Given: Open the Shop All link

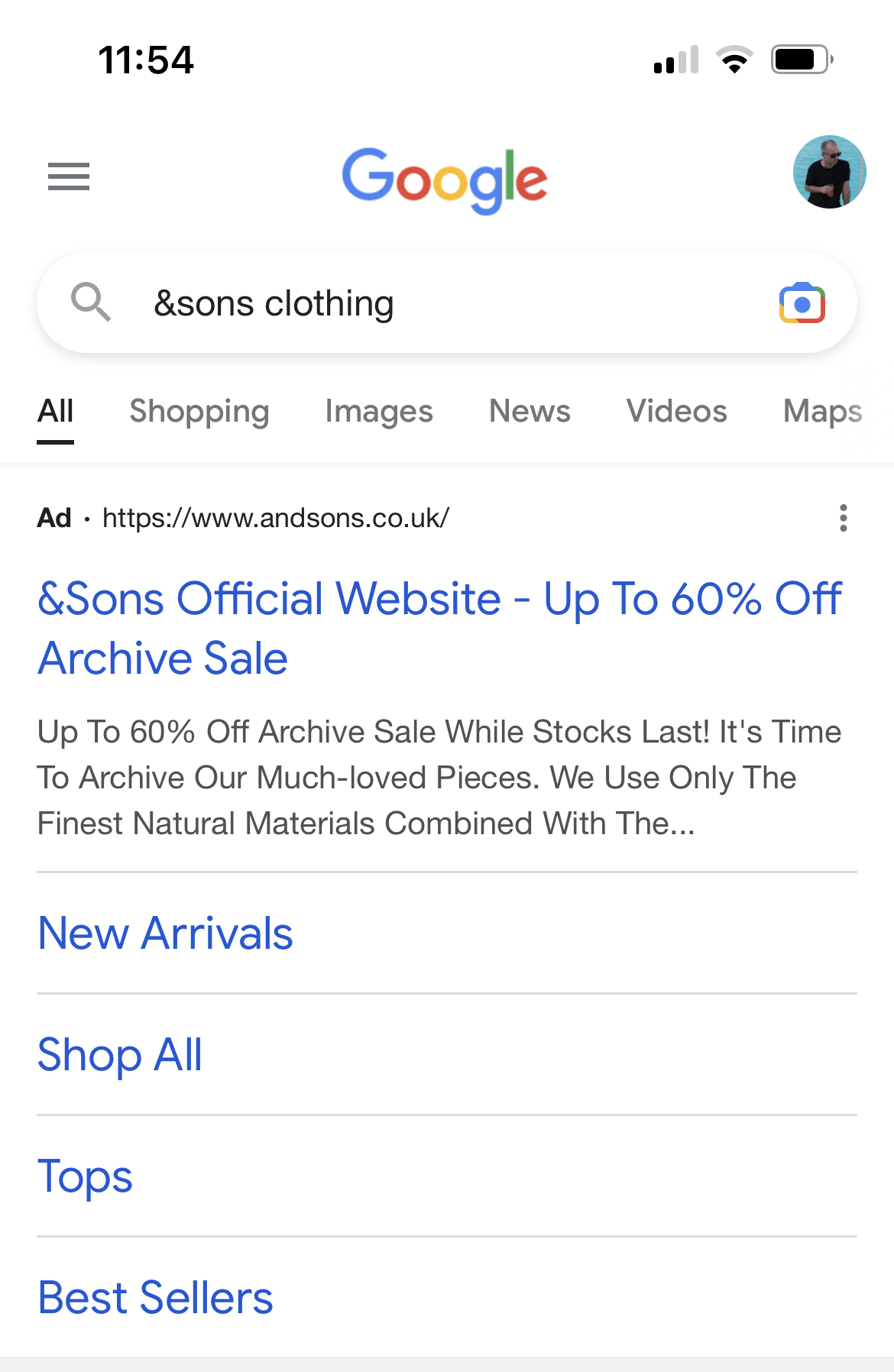Looking at the screenshot, I should [119, 1055].
